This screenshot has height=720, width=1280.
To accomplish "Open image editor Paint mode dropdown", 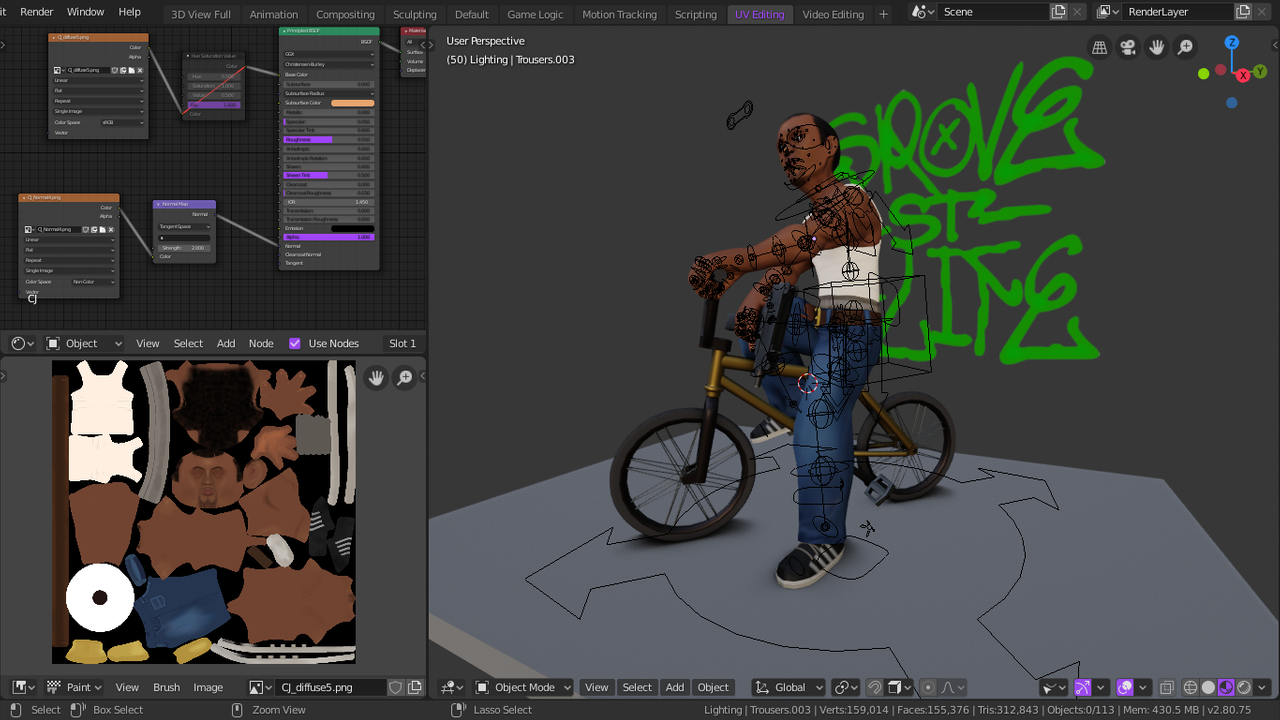I will coord(74,687).
